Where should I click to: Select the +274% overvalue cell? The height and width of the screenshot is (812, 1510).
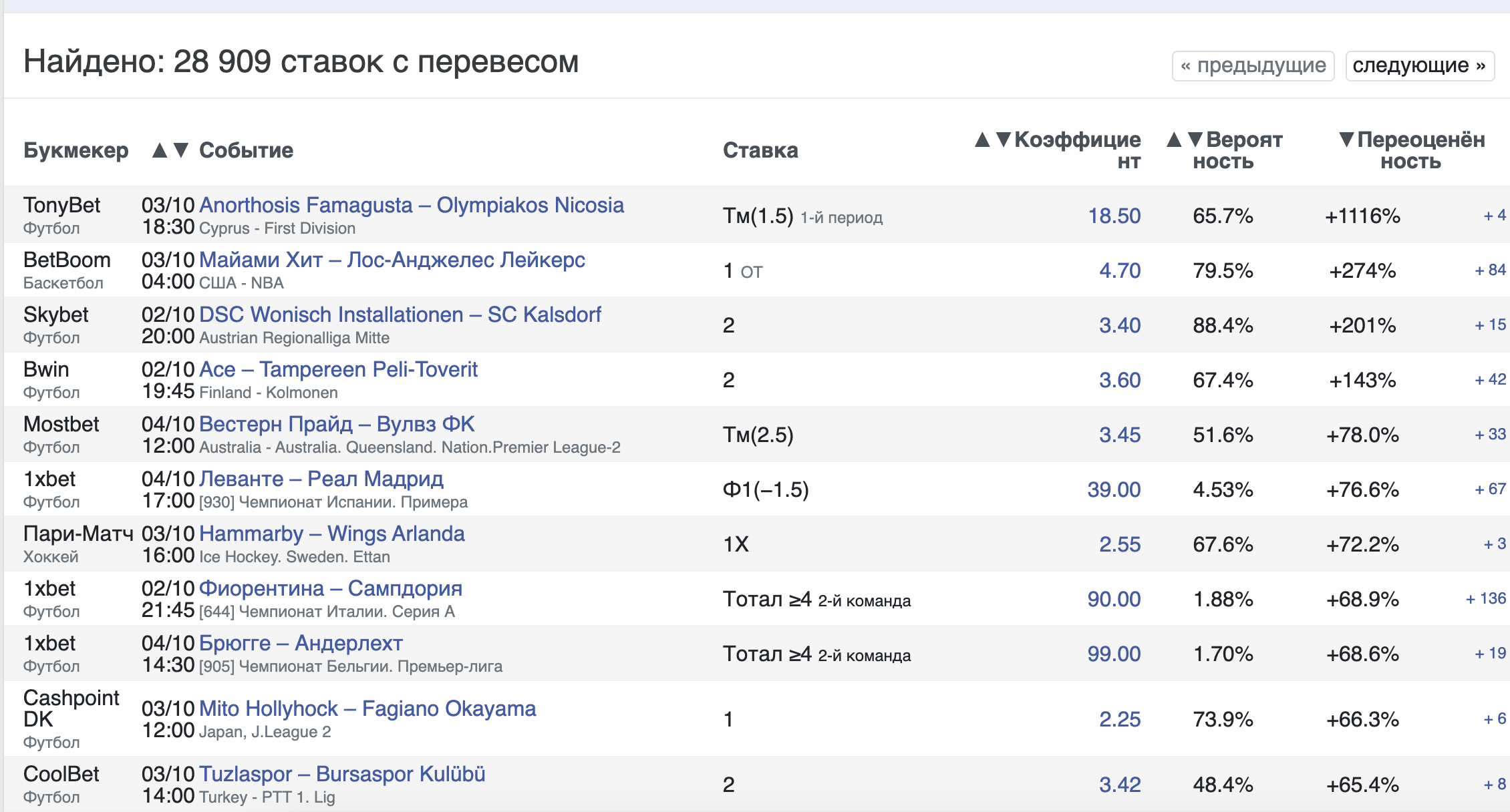coord(1362,270)
